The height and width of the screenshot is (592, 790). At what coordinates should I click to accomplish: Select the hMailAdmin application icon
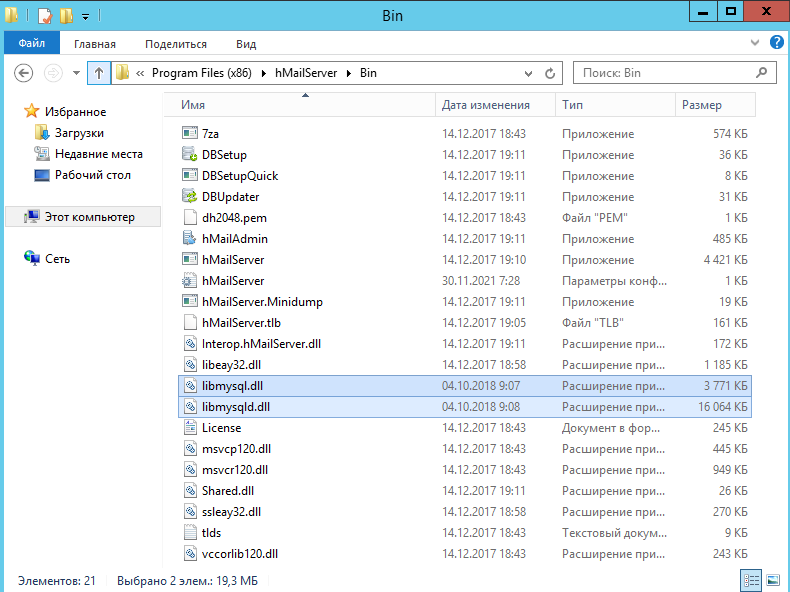click(x=189, y=238)
